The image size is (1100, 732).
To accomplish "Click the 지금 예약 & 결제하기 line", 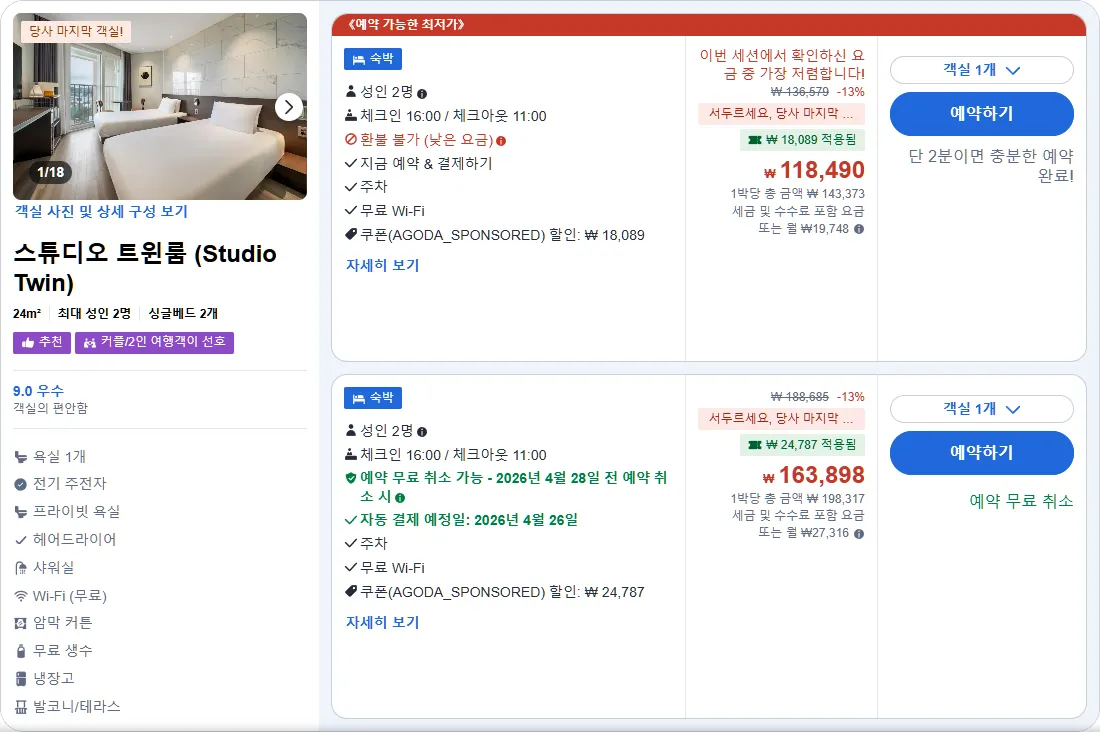I will [419, 164].
